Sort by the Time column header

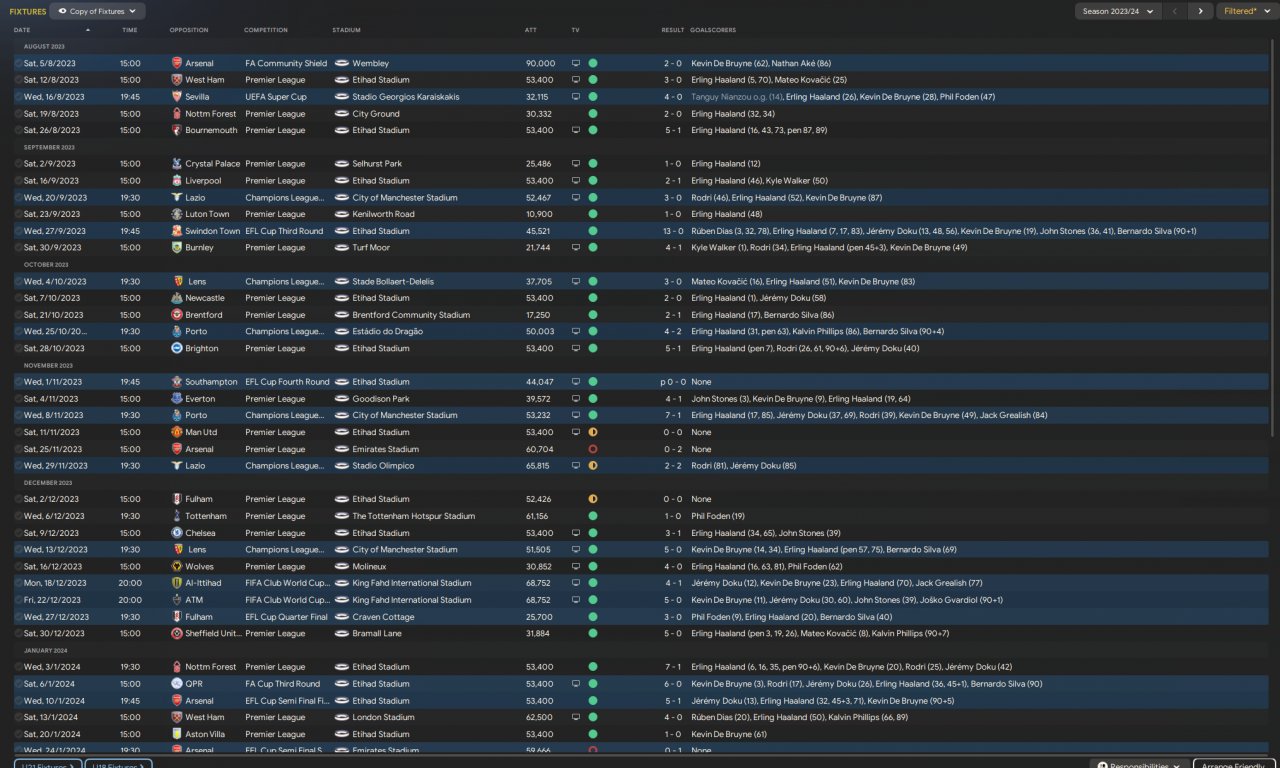[x=130, y=30]
